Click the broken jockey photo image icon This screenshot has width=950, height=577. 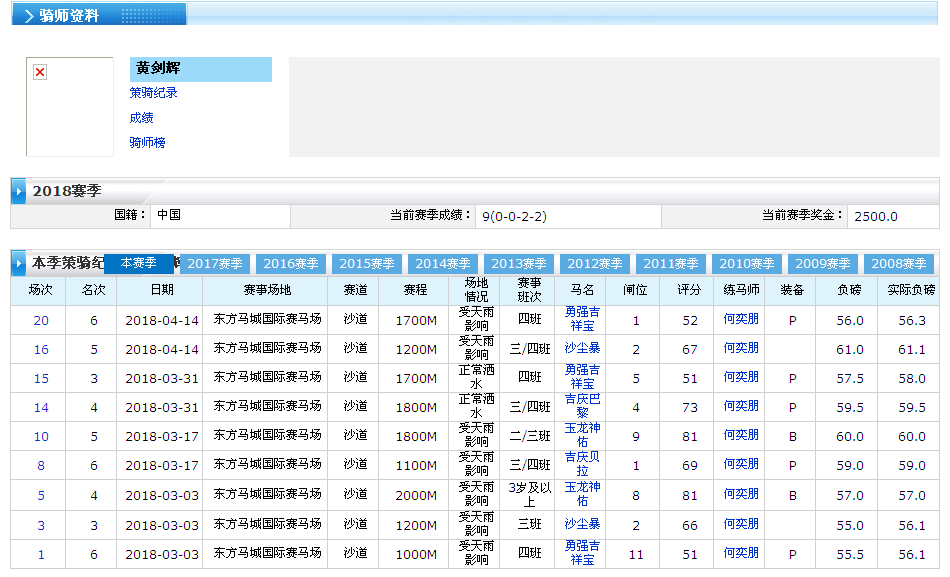click(x=40, y=72)
